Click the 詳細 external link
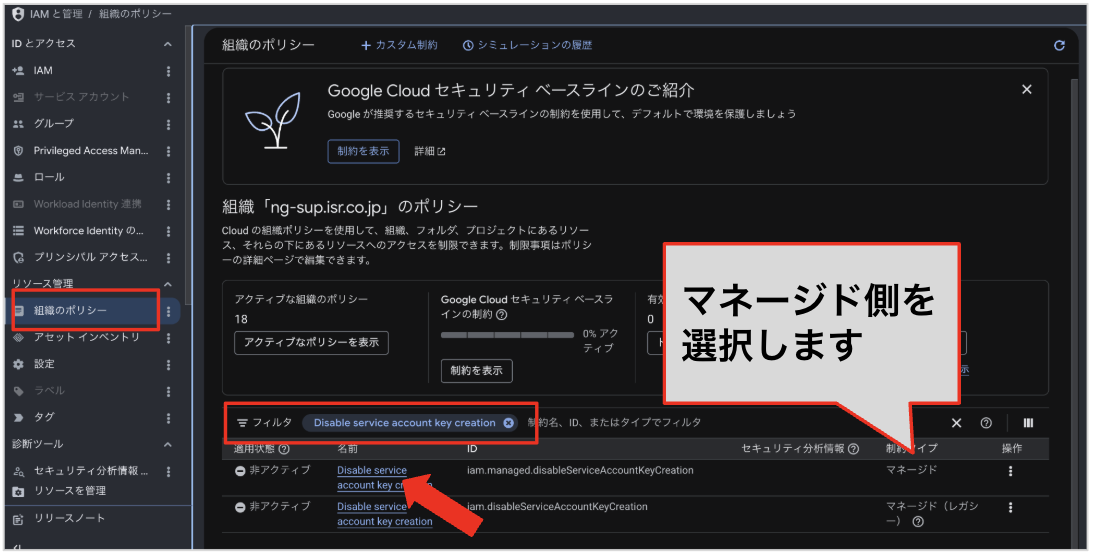Image resolution: width=1096 pixels, height=556 pixels. coord(430,152)
